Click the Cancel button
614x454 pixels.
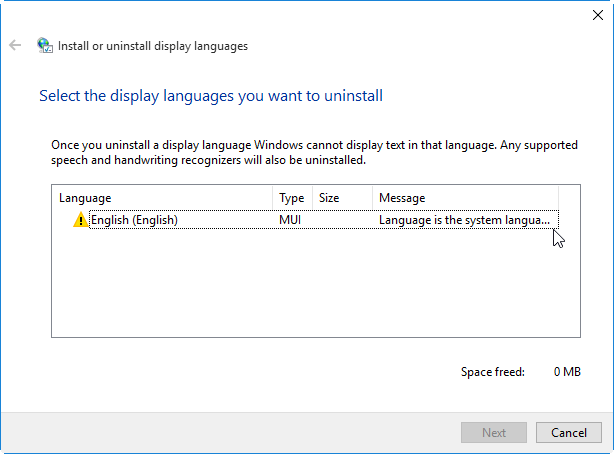pos(569,432)
